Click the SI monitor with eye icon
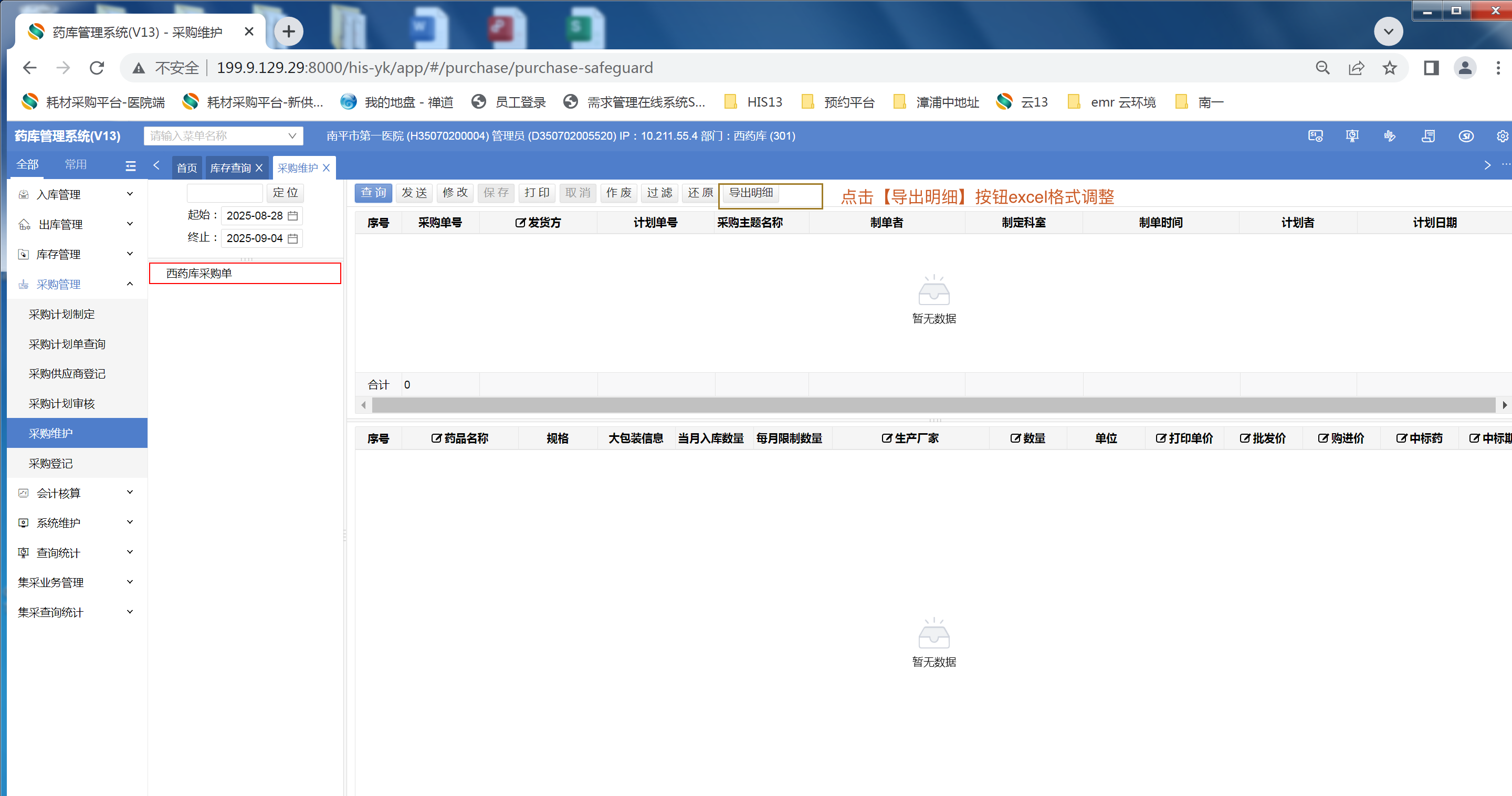Screen dimensions: 1512x796 coord(1315,136)
